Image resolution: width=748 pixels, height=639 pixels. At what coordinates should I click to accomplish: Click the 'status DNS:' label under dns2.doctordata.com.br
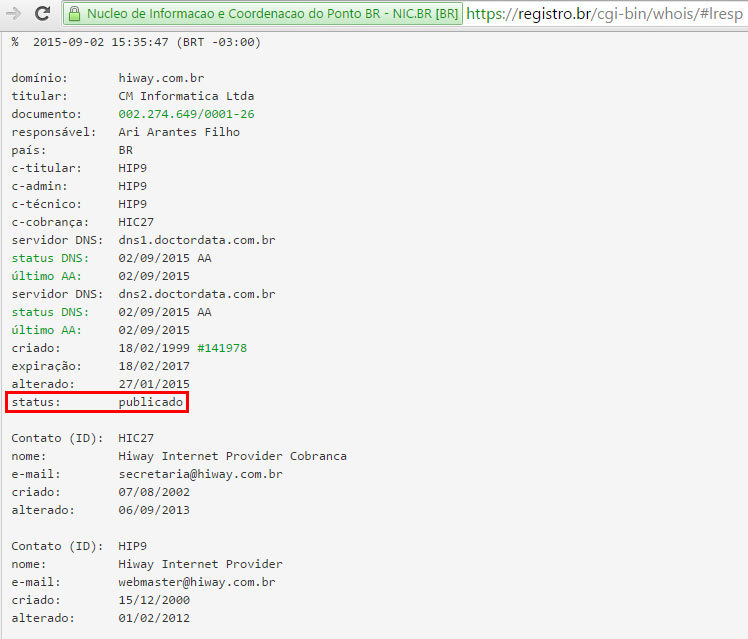point(50,312)
